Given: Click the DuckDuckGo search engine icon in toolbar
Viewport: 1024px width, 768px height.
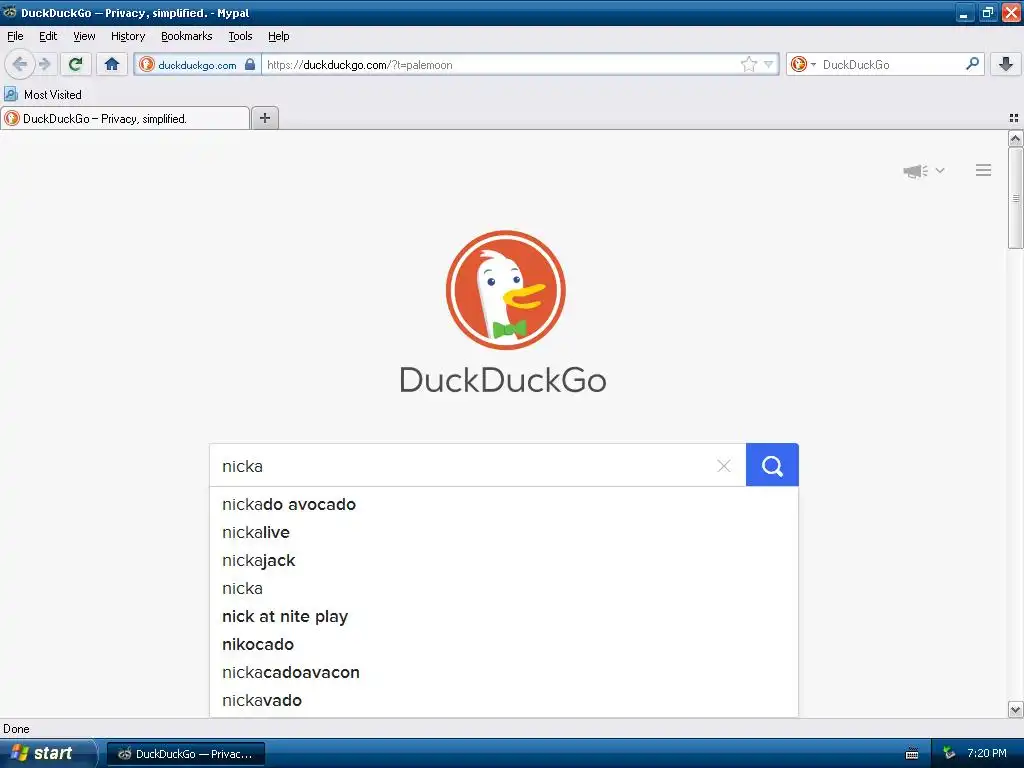Looking at the screenshot, I should (798, 64).
